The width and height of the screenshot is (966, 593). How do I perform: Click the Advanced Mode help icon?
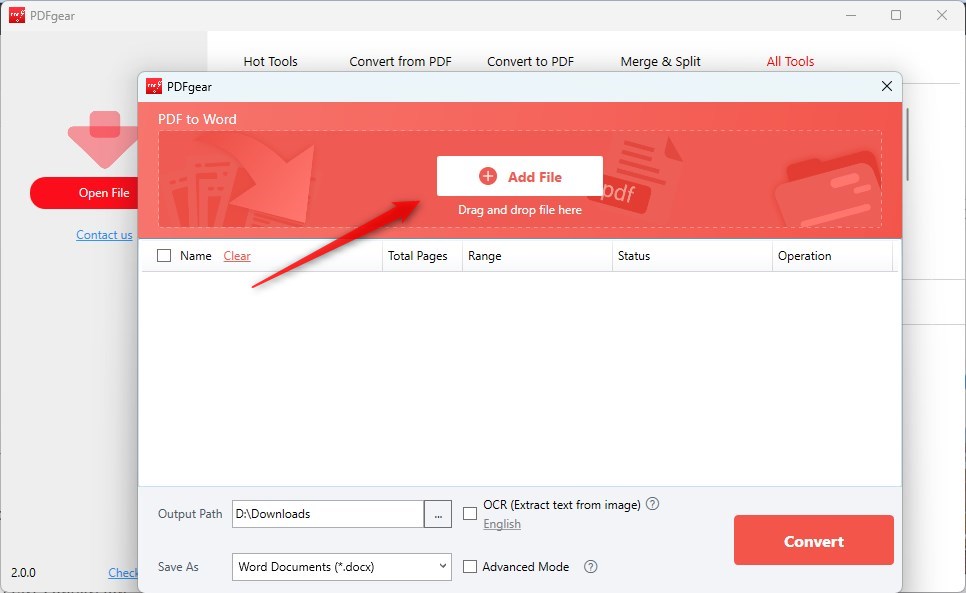tap(590, 567)
